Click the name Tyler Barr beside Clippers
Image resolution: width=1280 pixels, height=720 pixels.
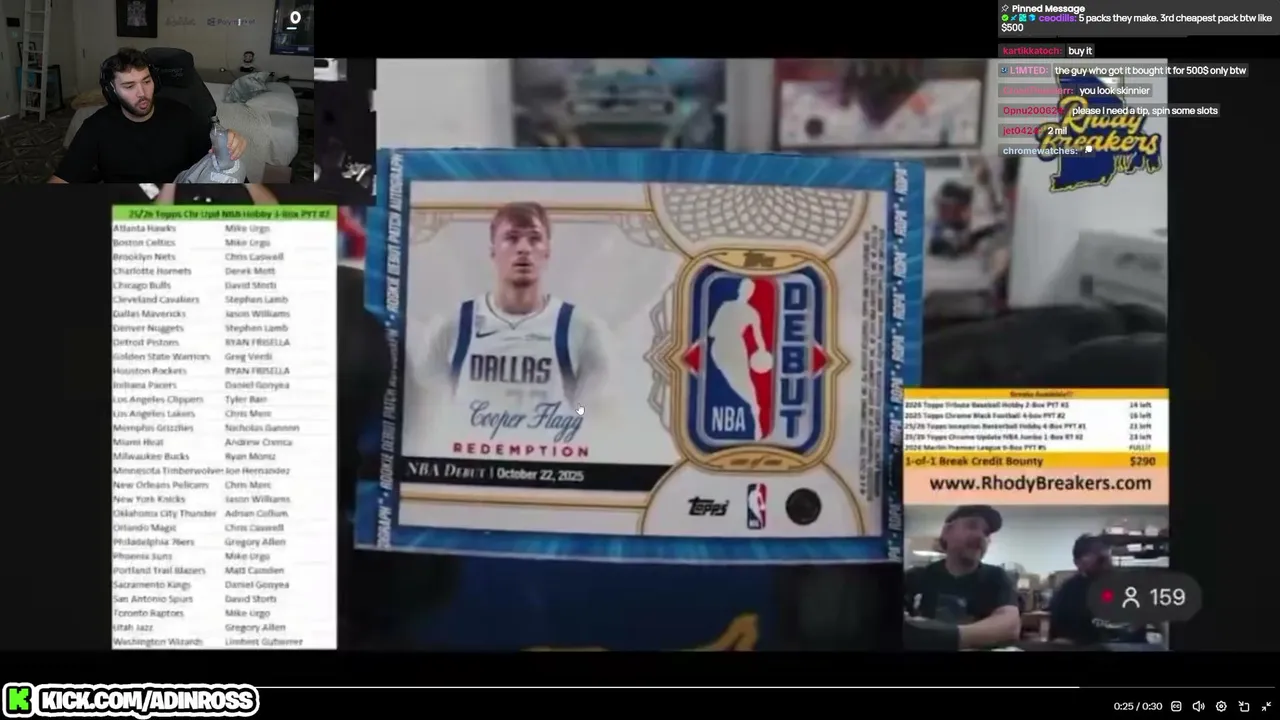246,399
